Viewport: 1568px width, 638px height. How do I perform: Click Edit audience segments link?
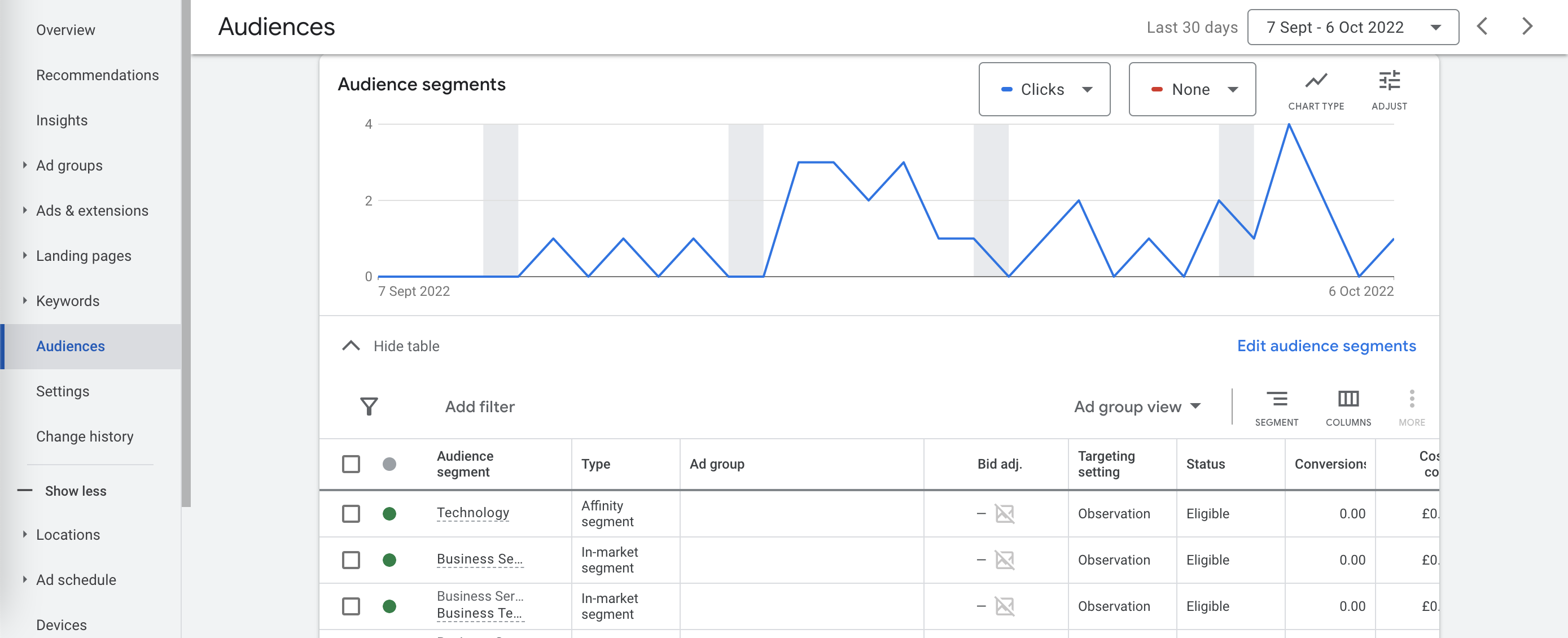1326,345
